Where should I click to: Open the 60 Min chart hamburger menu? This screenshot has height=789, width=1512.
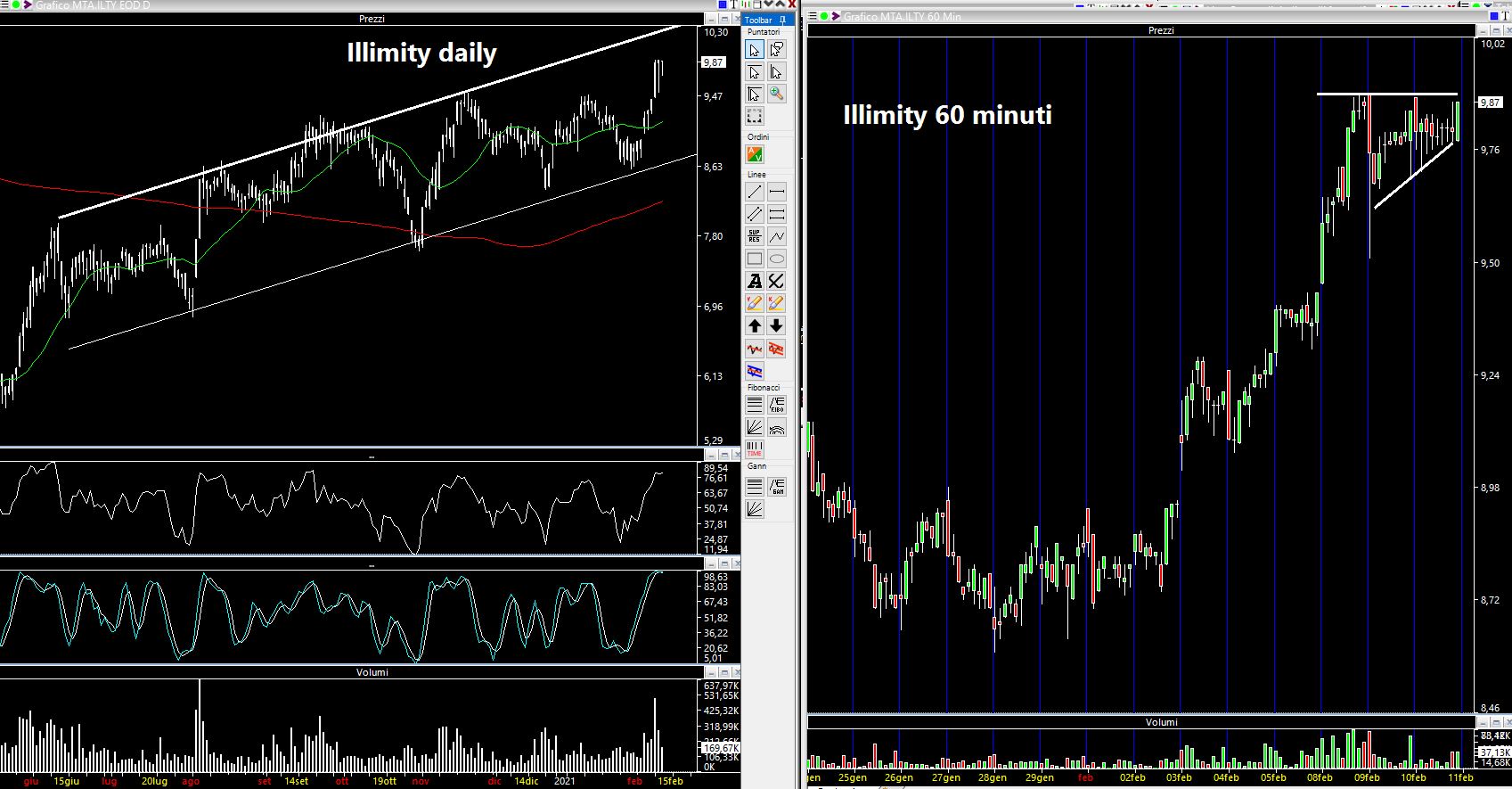click(x=812, y=16)
